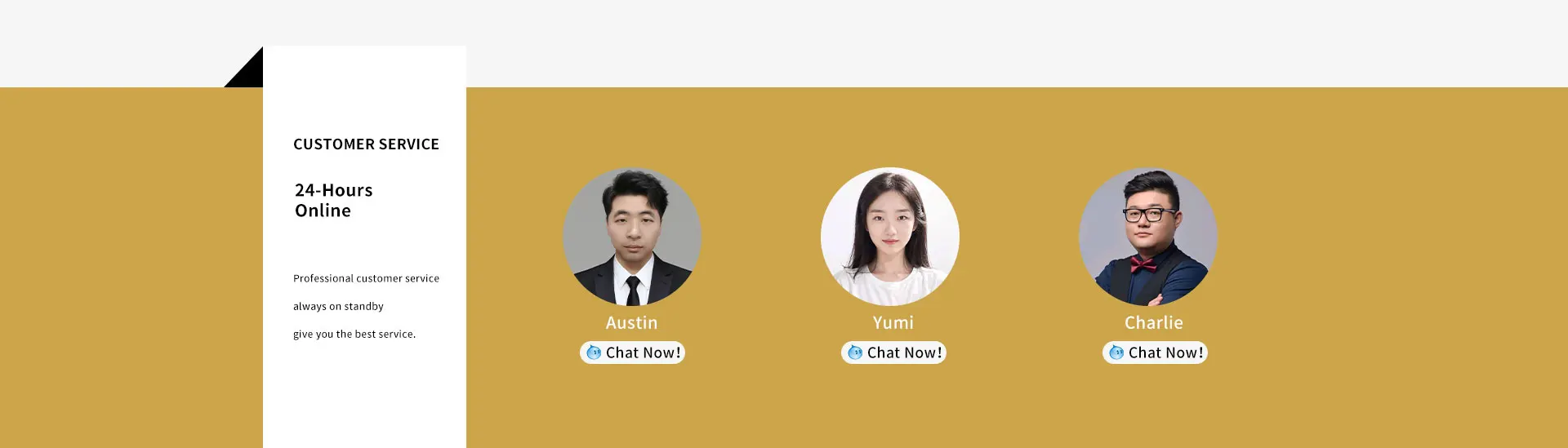Screen dimensions: 1568x448
Task: Click the Customer Service heading
Action: tap(366, 144)
